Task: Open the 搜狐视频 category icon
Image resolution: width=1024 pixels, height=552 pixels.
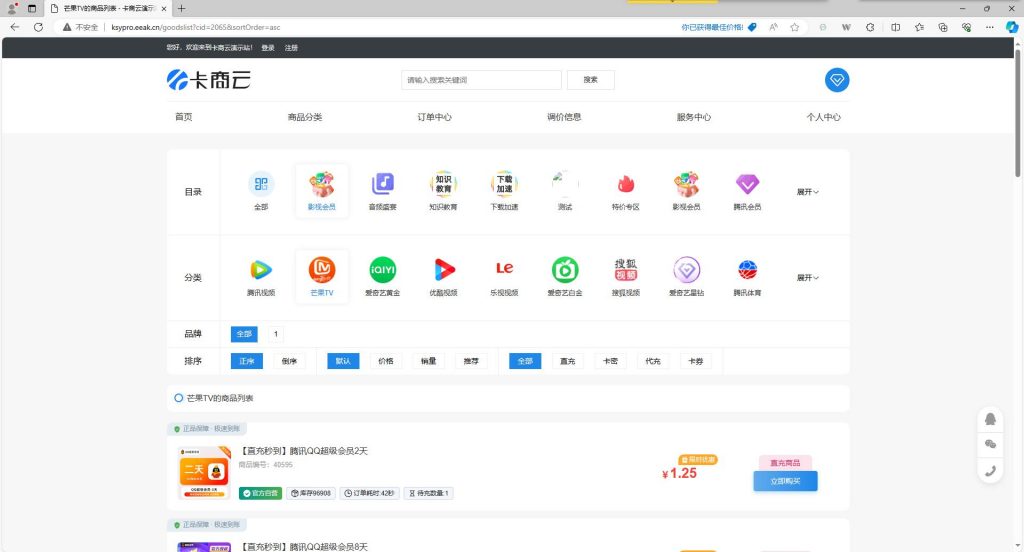Action: (626, 269)
